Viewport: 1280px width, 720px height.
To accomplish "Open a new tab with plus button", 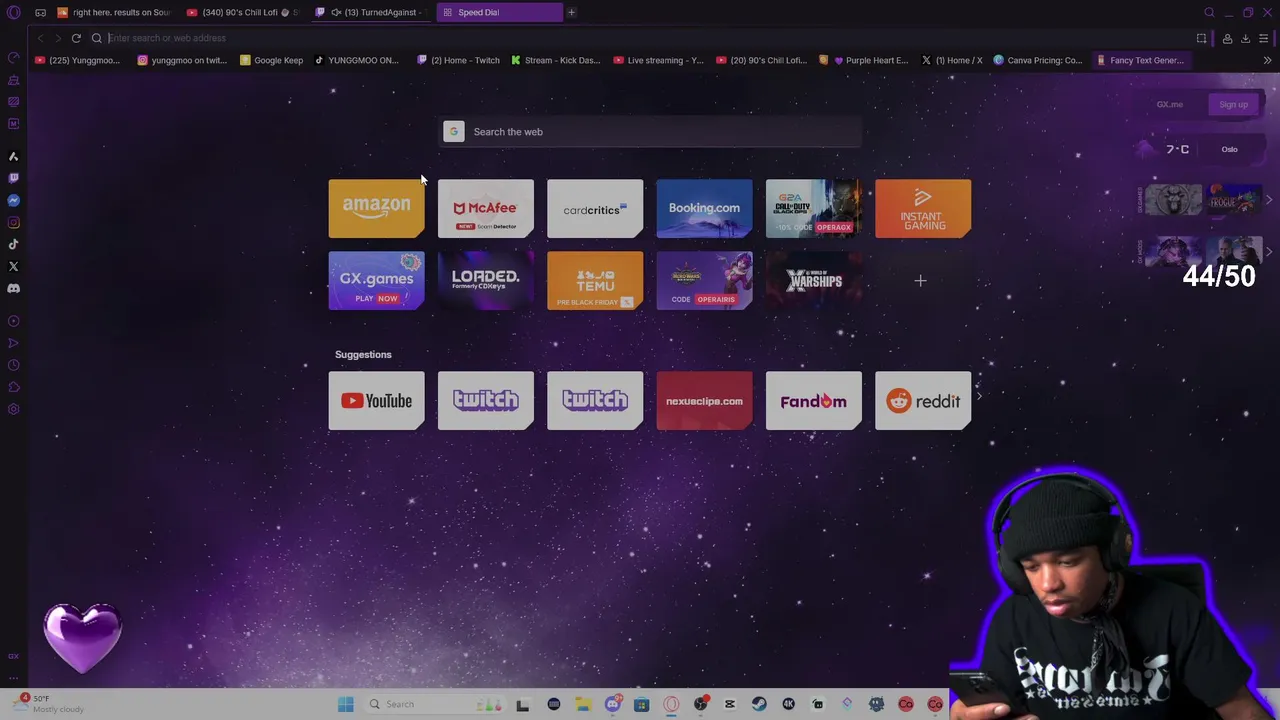I will 571,13.
